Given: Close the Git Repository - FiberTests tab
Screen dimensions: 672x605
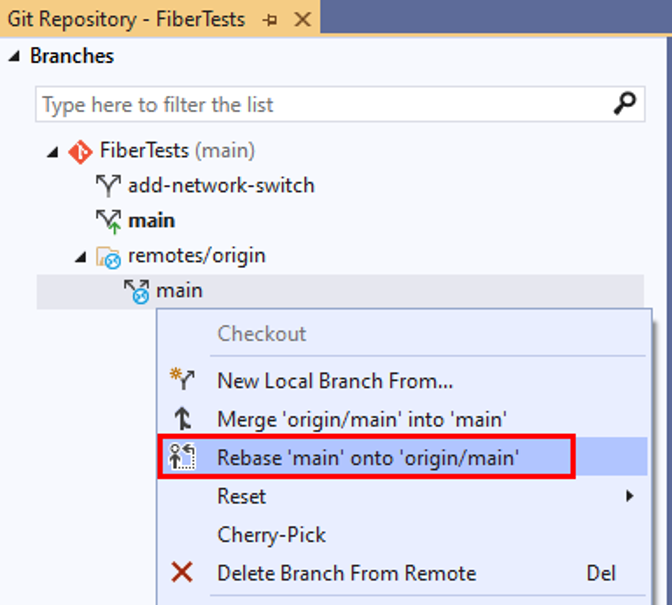Looking at the screenshot, I should click(304, 20).
